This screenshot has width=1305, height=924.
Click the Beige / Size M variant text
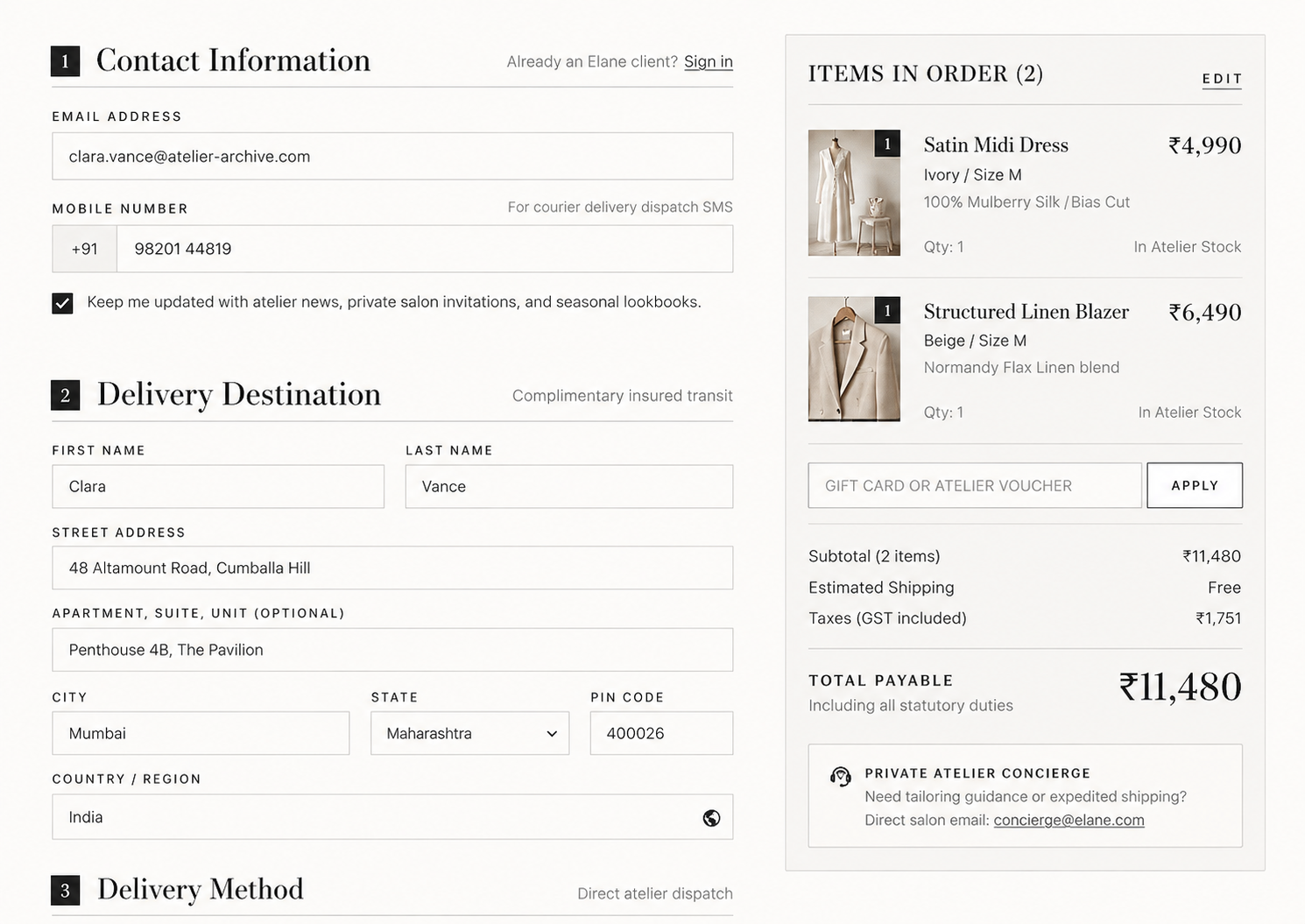pyautogui.click(x=975, y=341)
